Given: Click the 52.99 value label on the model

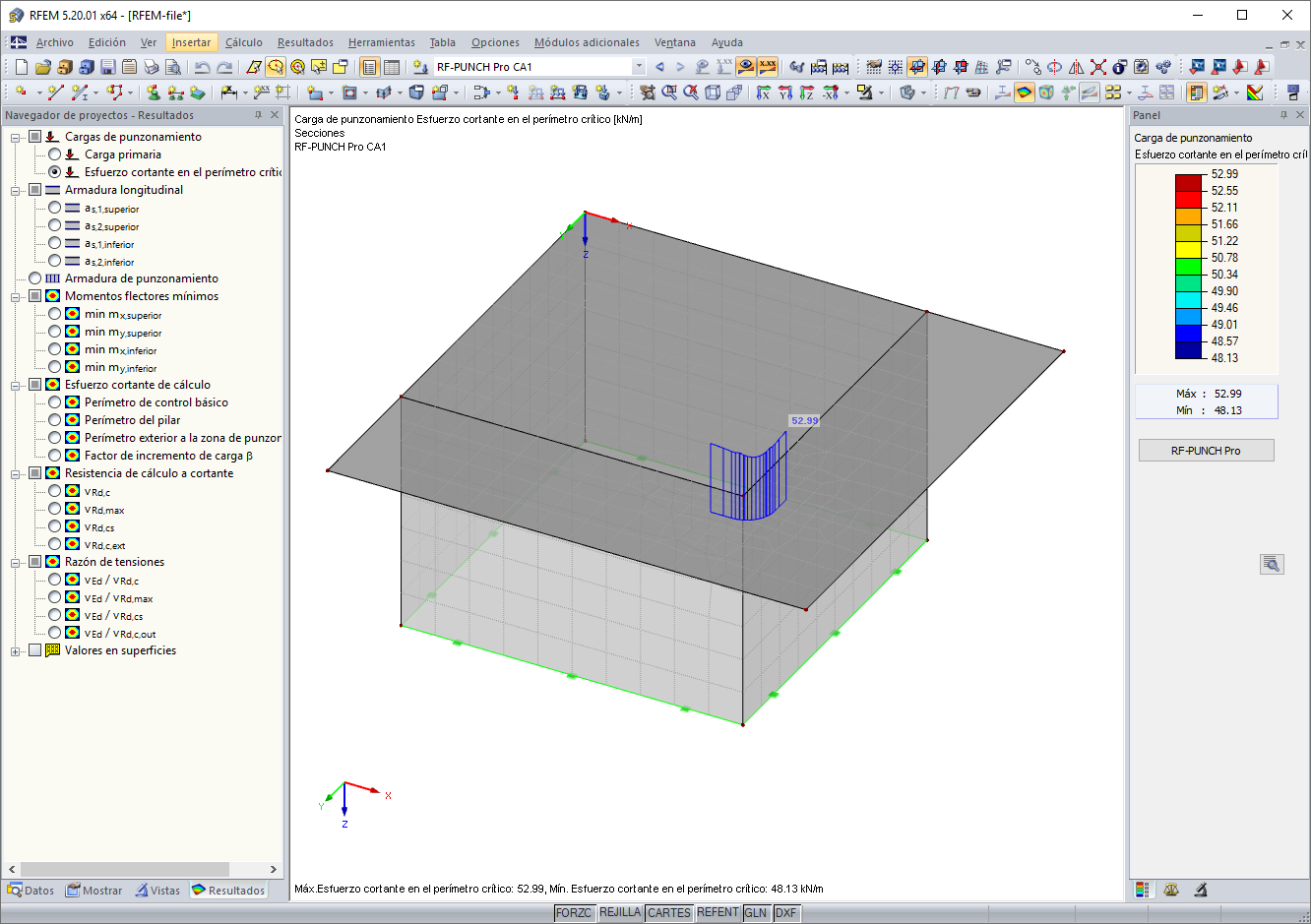Looking at the screenshot, I should pyautogui.click(x=804, y=420).
